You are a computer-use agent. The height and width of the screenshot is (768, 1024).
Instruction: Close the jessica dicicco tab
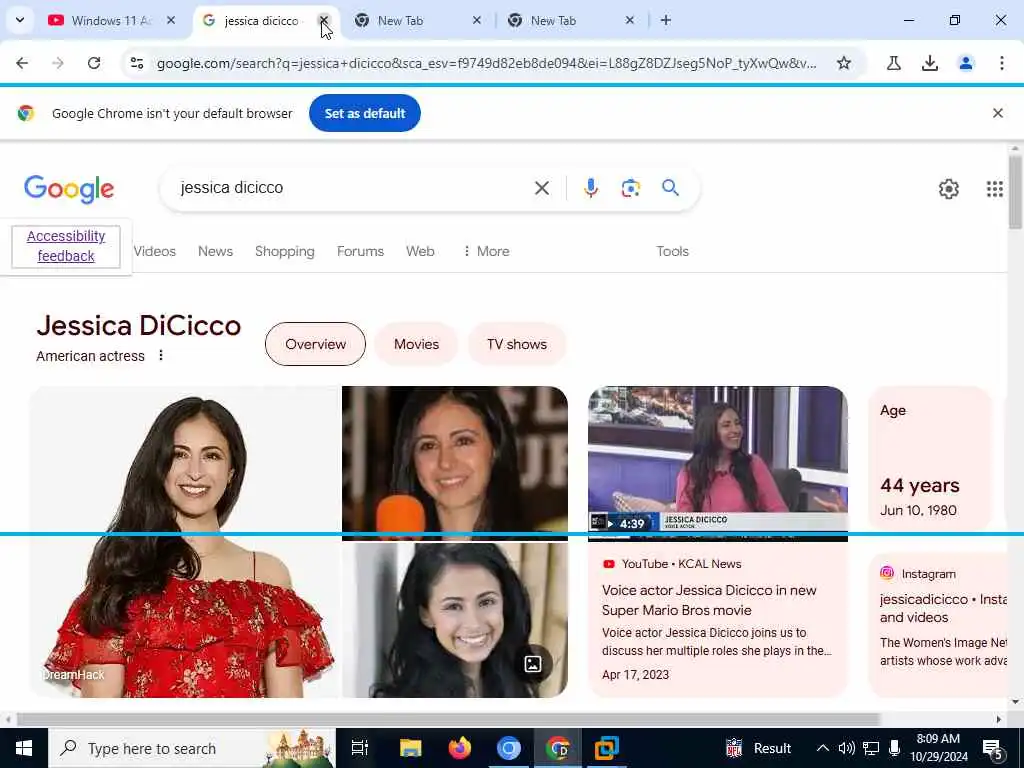point(323,20)
